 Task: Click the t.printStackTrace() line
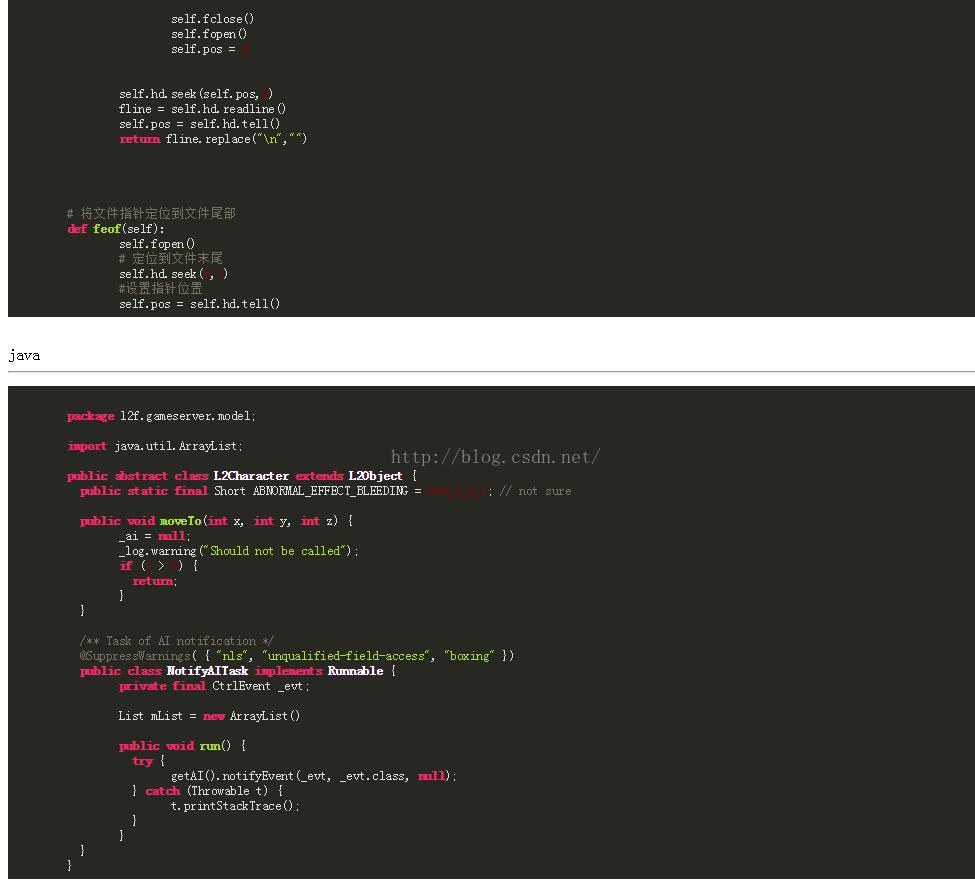coord(235,806)
